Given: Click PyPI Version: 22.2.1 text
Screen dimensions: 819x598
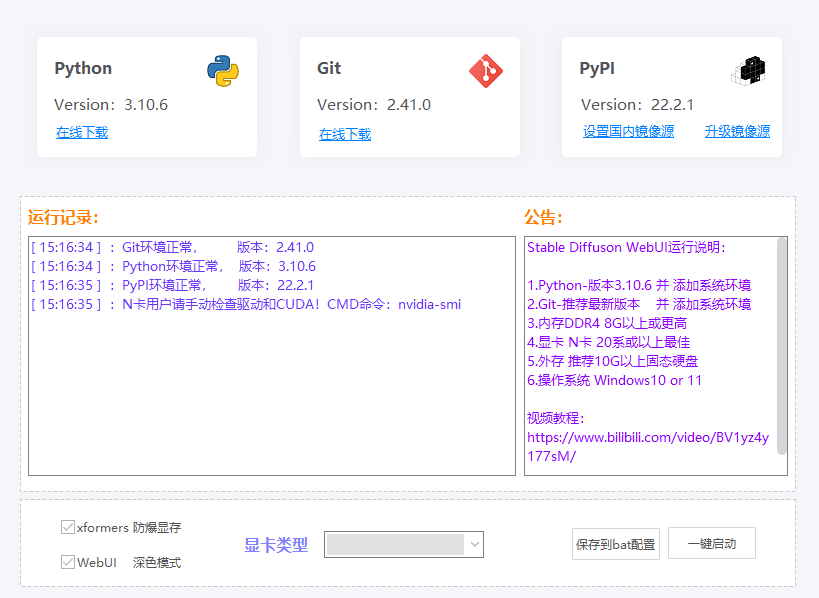Looking at the screenshot, I should [637, 104].
